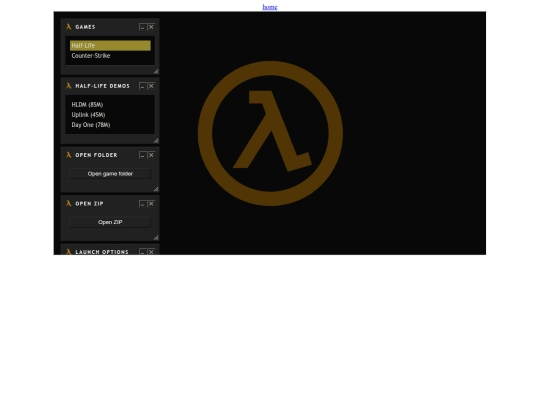The width and height of the screenshot is (540, 405).
Task: Click the lambda icon beside Games title
Action: tap(69, 27)
